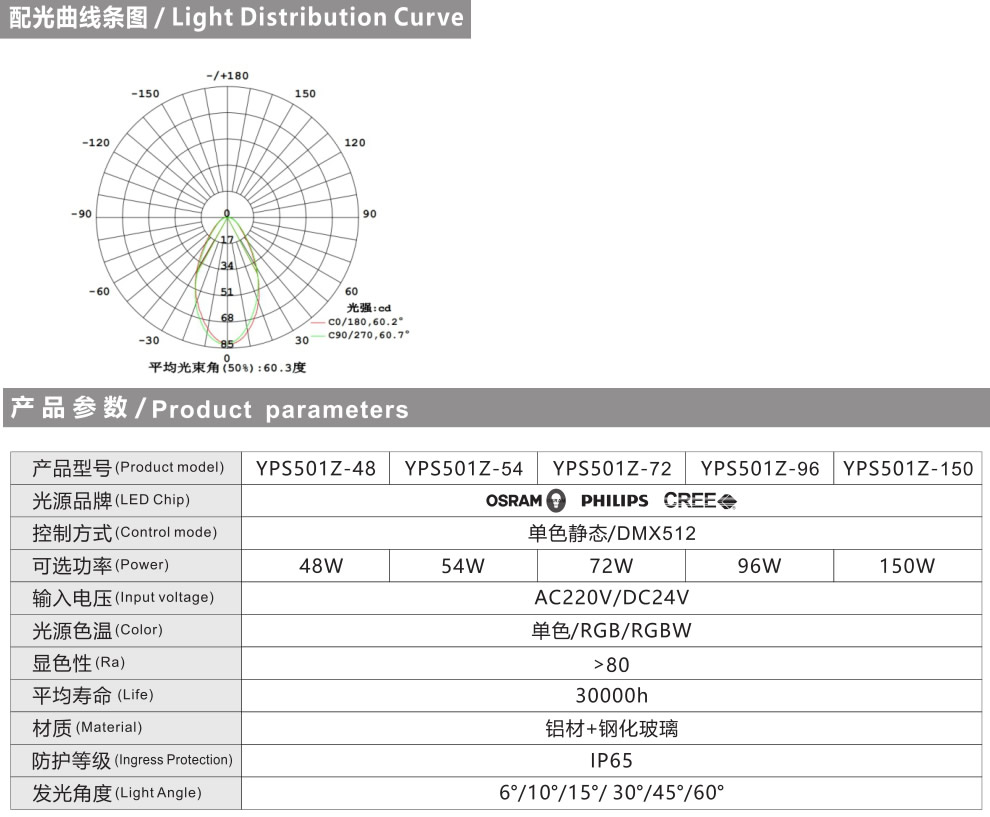This screenshot has width=990, height=817.
Task: Click the Light Angle row label
Action: click(117, 793)
